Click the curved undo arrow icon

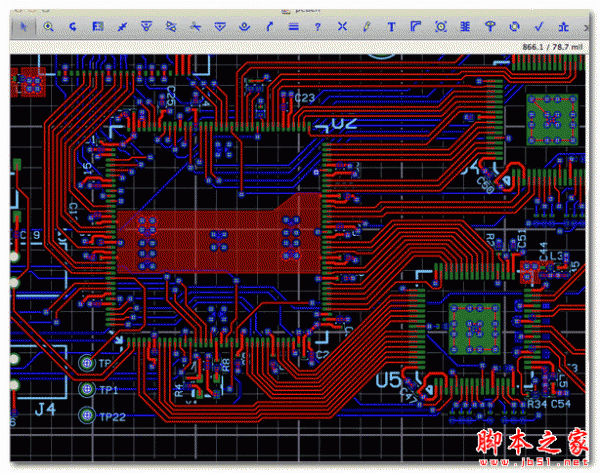tap(73, 27)
